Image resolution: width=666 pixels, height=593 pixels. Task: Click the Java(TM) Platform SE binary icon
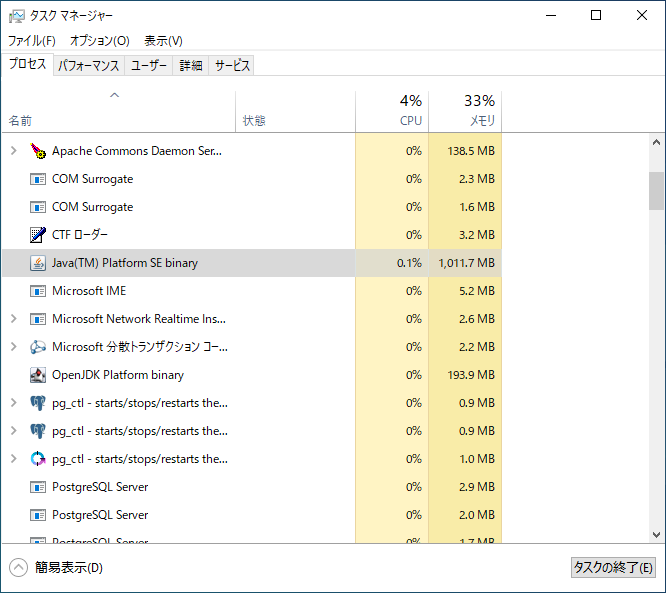38,263
